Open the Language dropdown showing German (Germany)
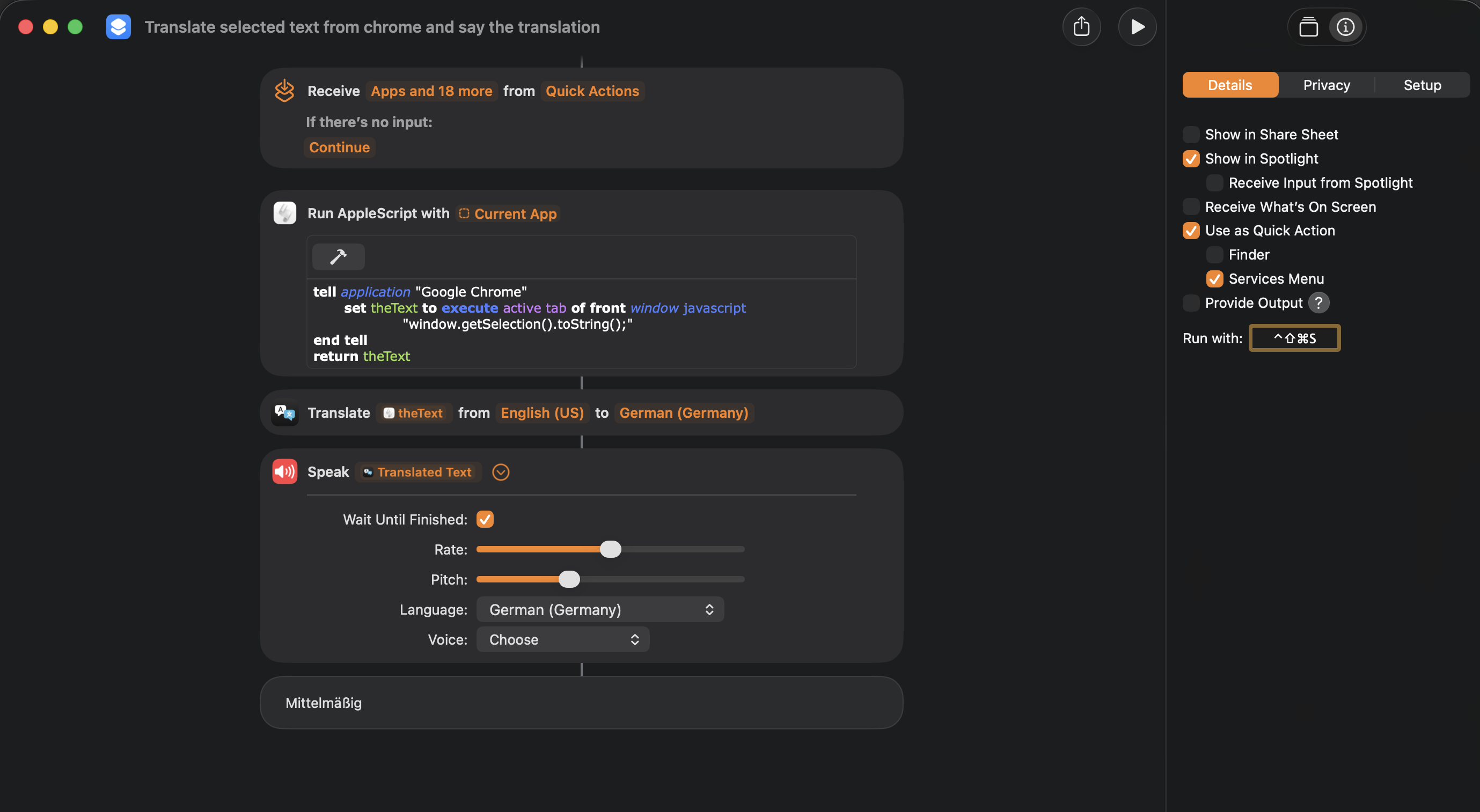 pyautogui.click(x=600, y=609)
